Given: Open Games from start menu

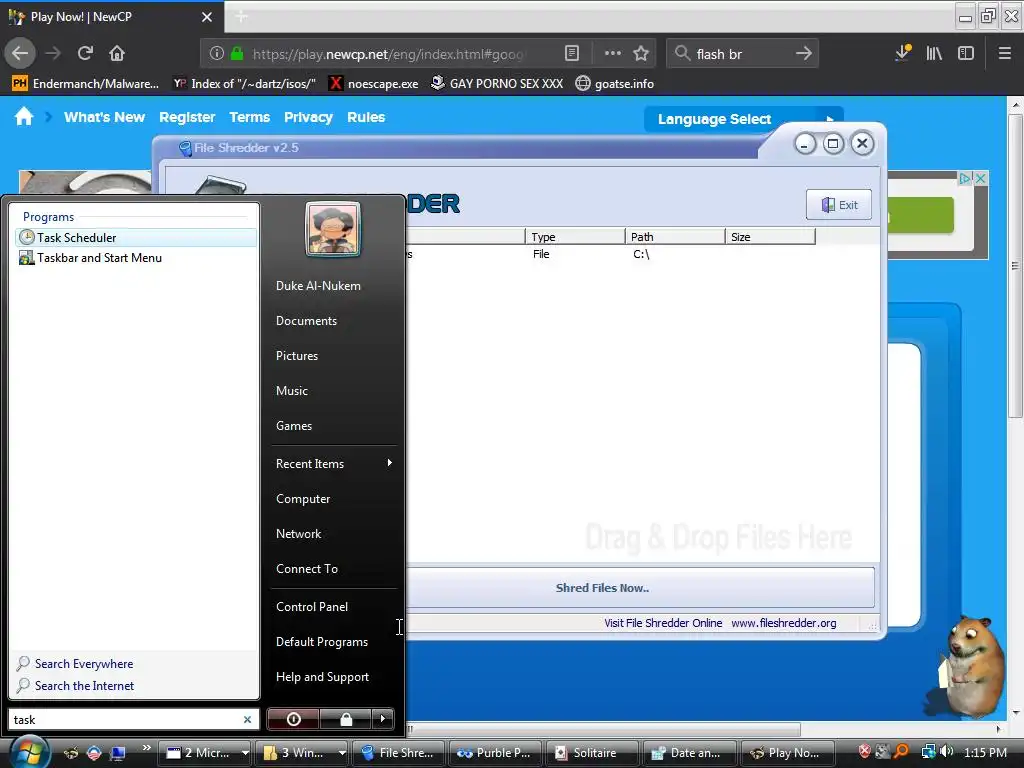Looking at the screenshot, I should coord(294,426).
